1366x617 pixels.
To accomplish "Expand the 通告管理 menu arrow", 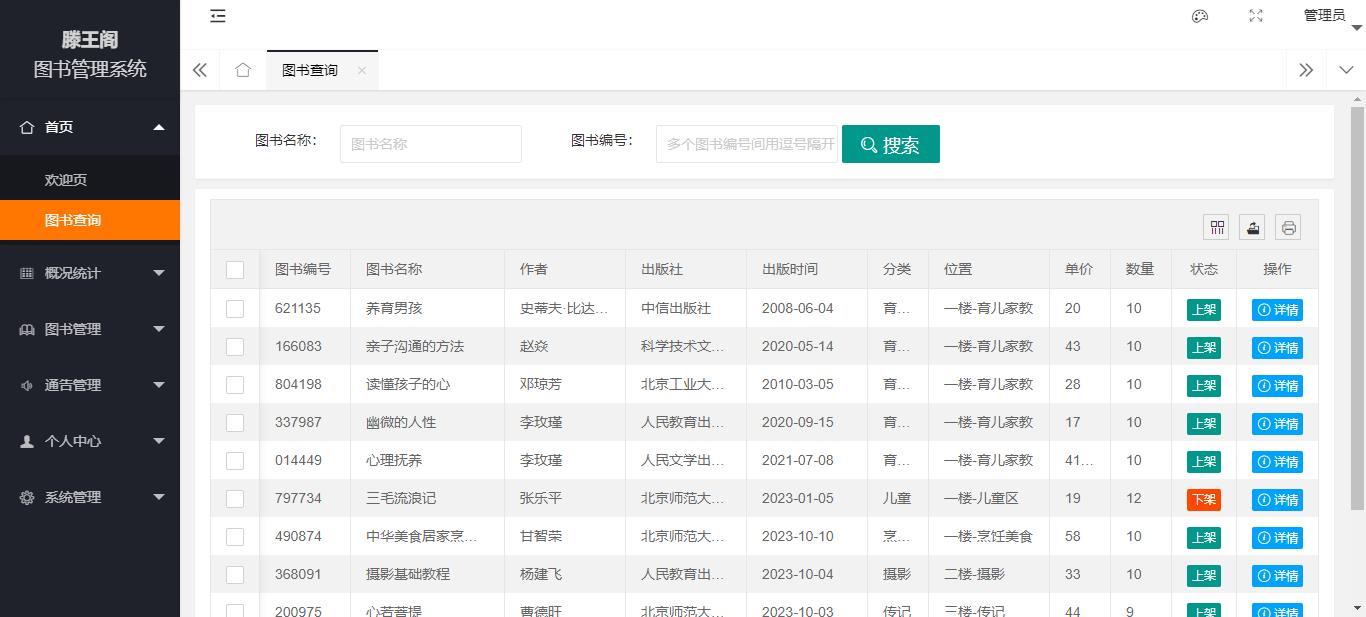I will (x=159, y=385).
